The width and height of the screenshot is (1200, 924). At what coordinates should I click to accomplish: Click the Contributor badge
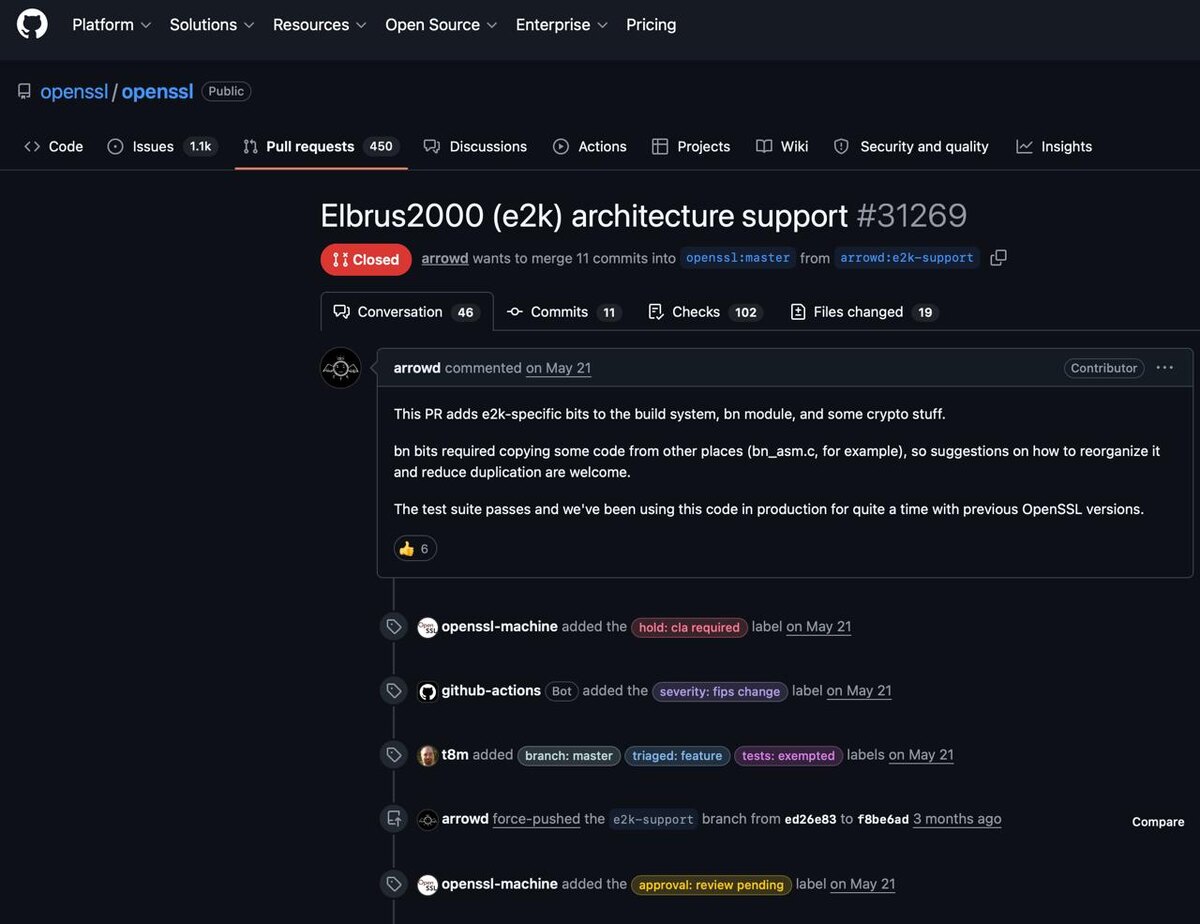(1104, 368)
